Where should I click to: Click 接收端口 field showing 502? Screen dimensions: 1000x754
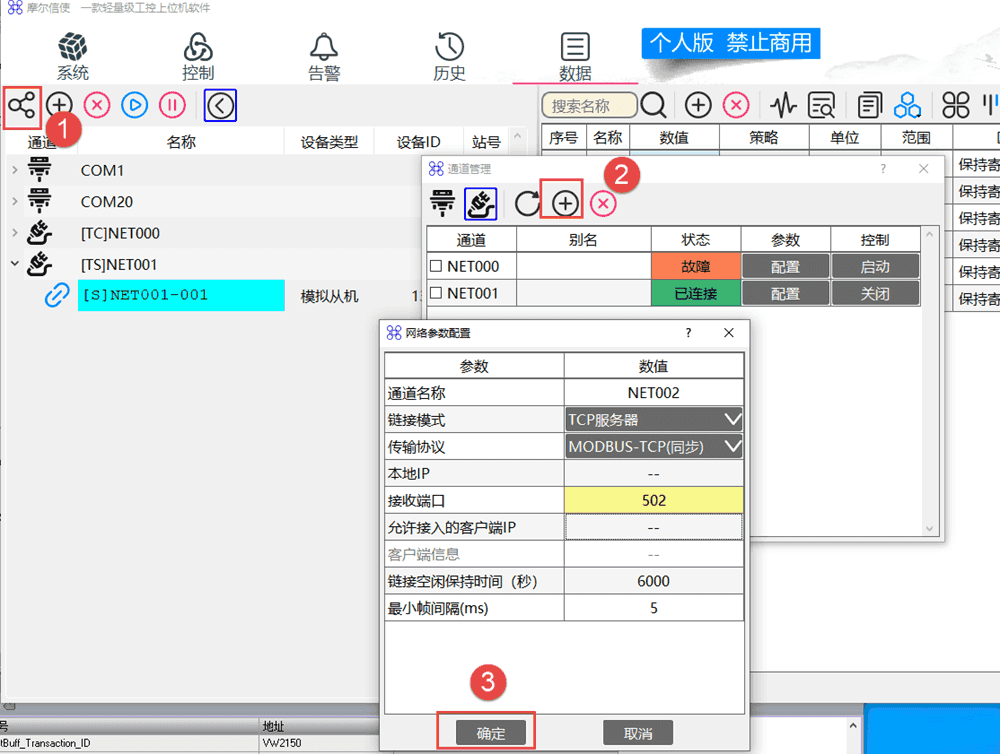click(654, 500)
